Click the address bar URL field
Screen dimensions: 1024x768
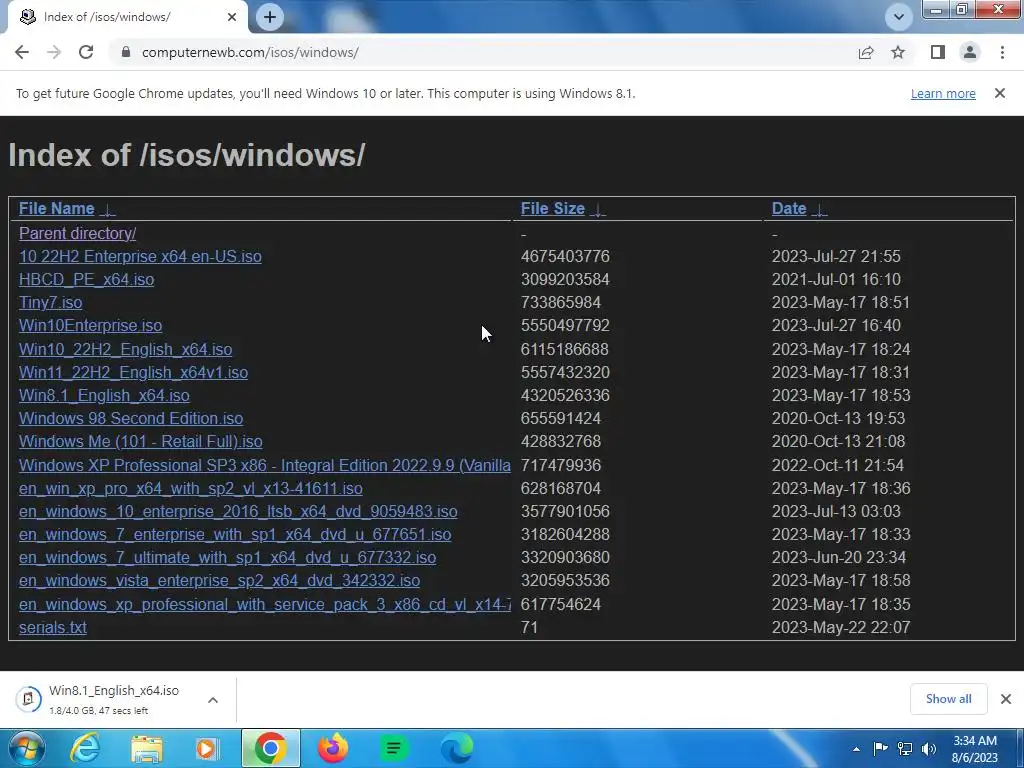[483, 52]
